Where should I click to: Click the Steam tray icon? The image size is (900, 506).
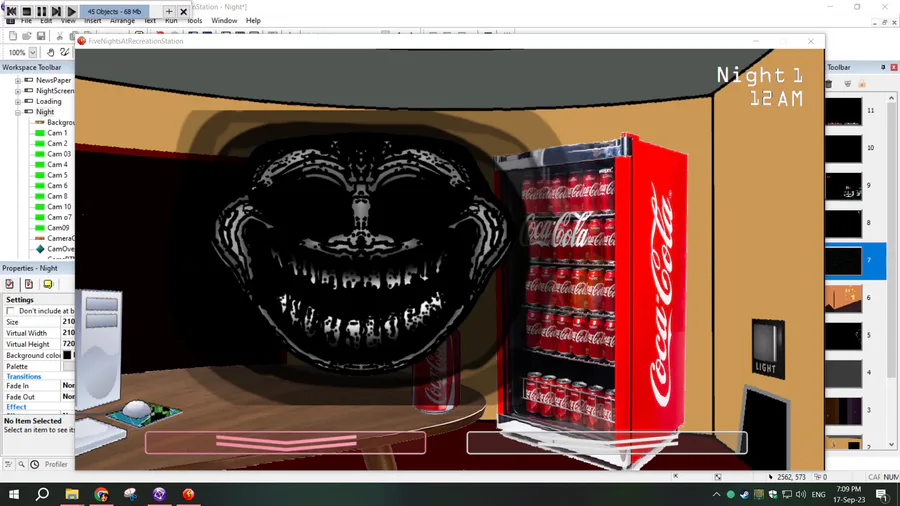744,494
